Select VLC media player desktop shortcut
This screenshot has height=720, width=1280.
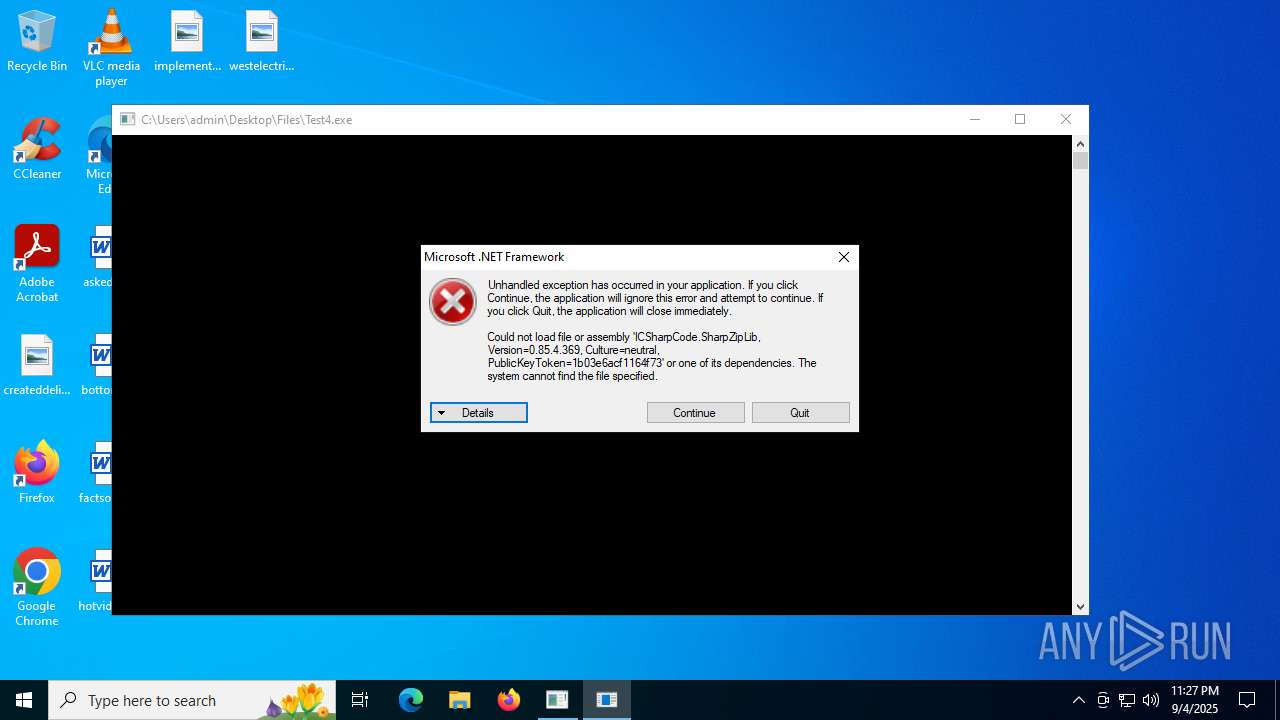111,48
